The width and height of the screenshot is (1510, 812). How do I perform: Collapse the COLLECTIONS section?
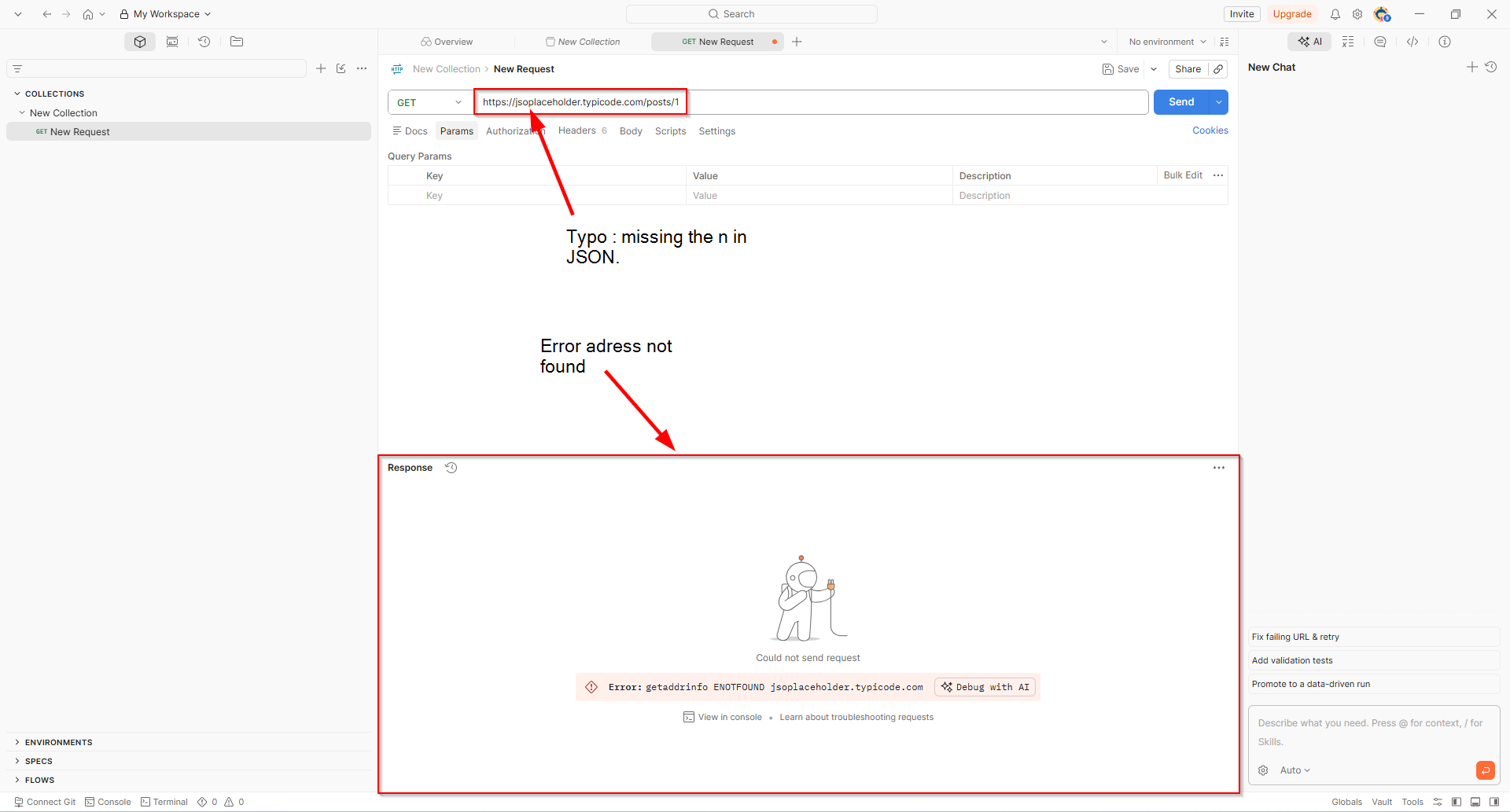17,94
